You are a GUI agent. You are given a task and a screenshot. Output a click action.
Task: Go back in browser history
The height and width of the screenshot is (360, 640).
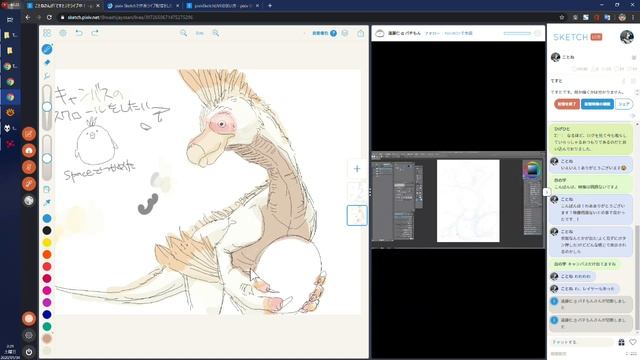click(x=28, y=18)
